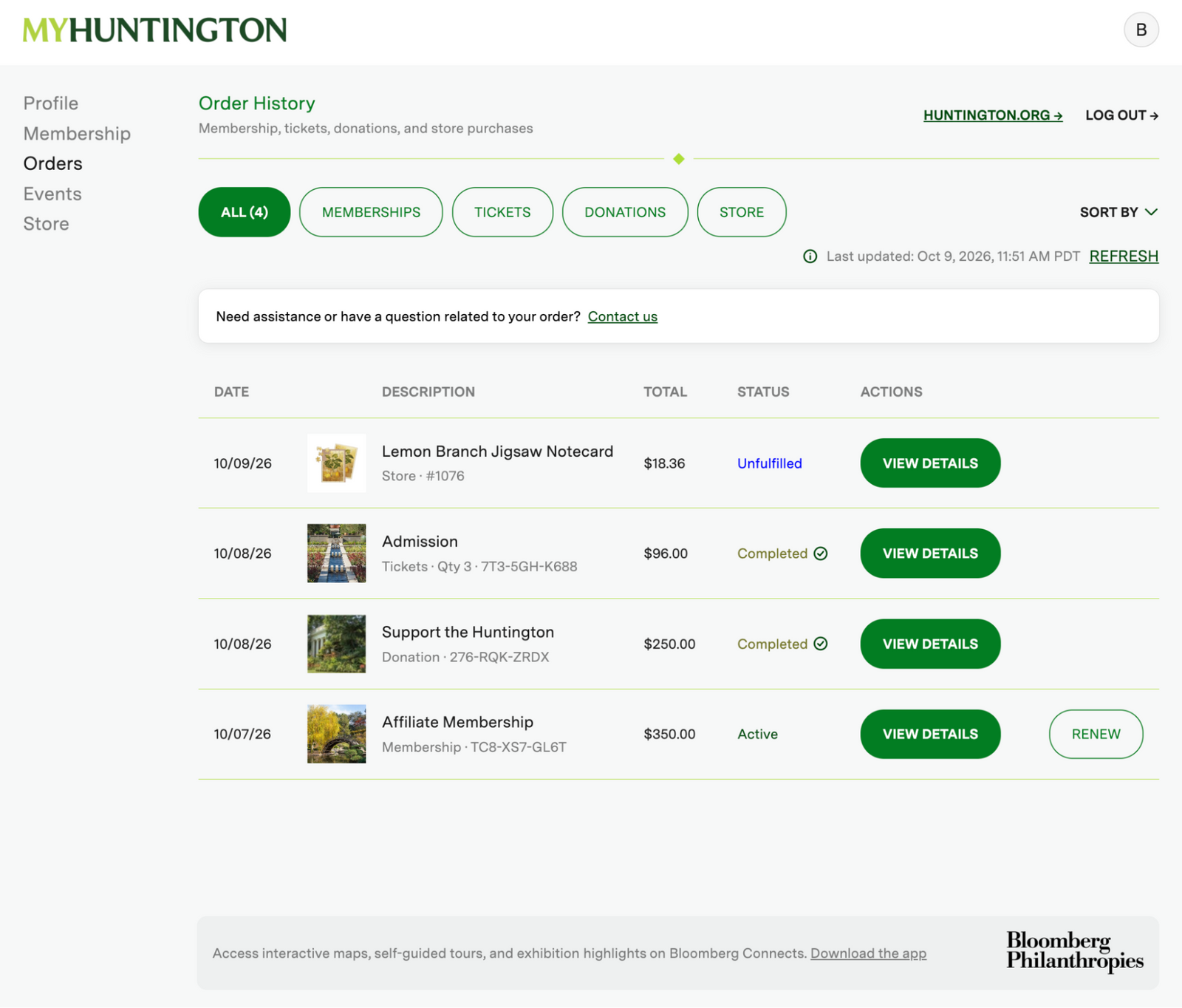This screenshot has height=1008, width=1182.
Task: Filter orders by Store
Action: pyautogui.click(x=742, y=212)
